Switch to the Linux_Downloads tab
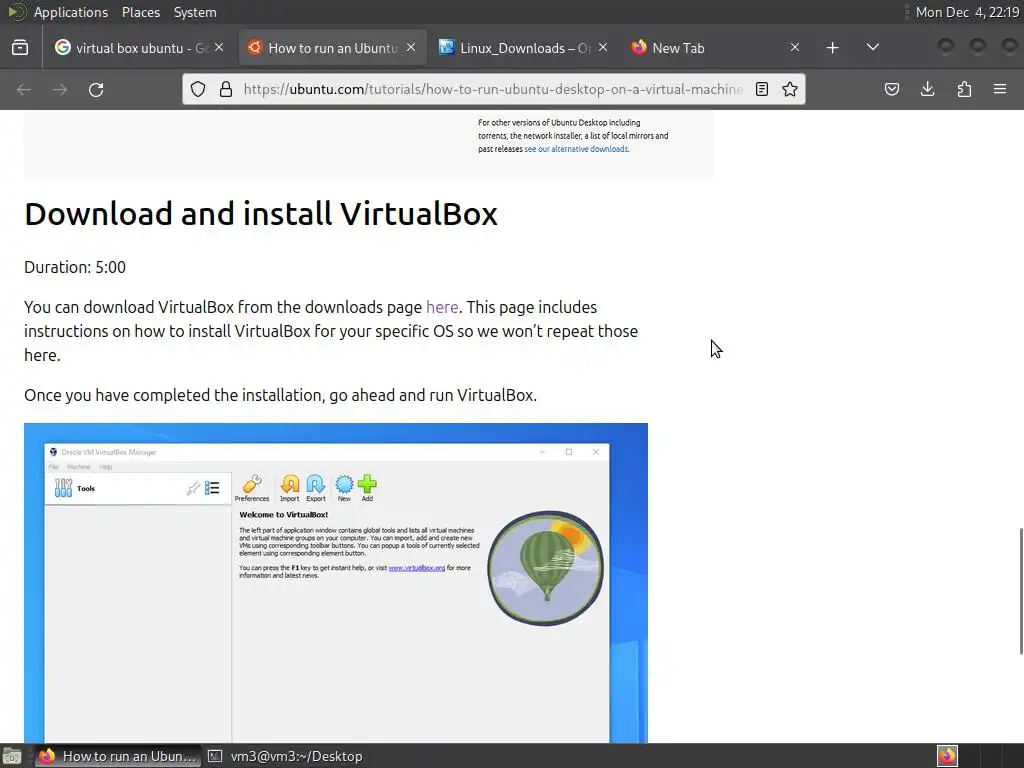 tap(523, 48)
